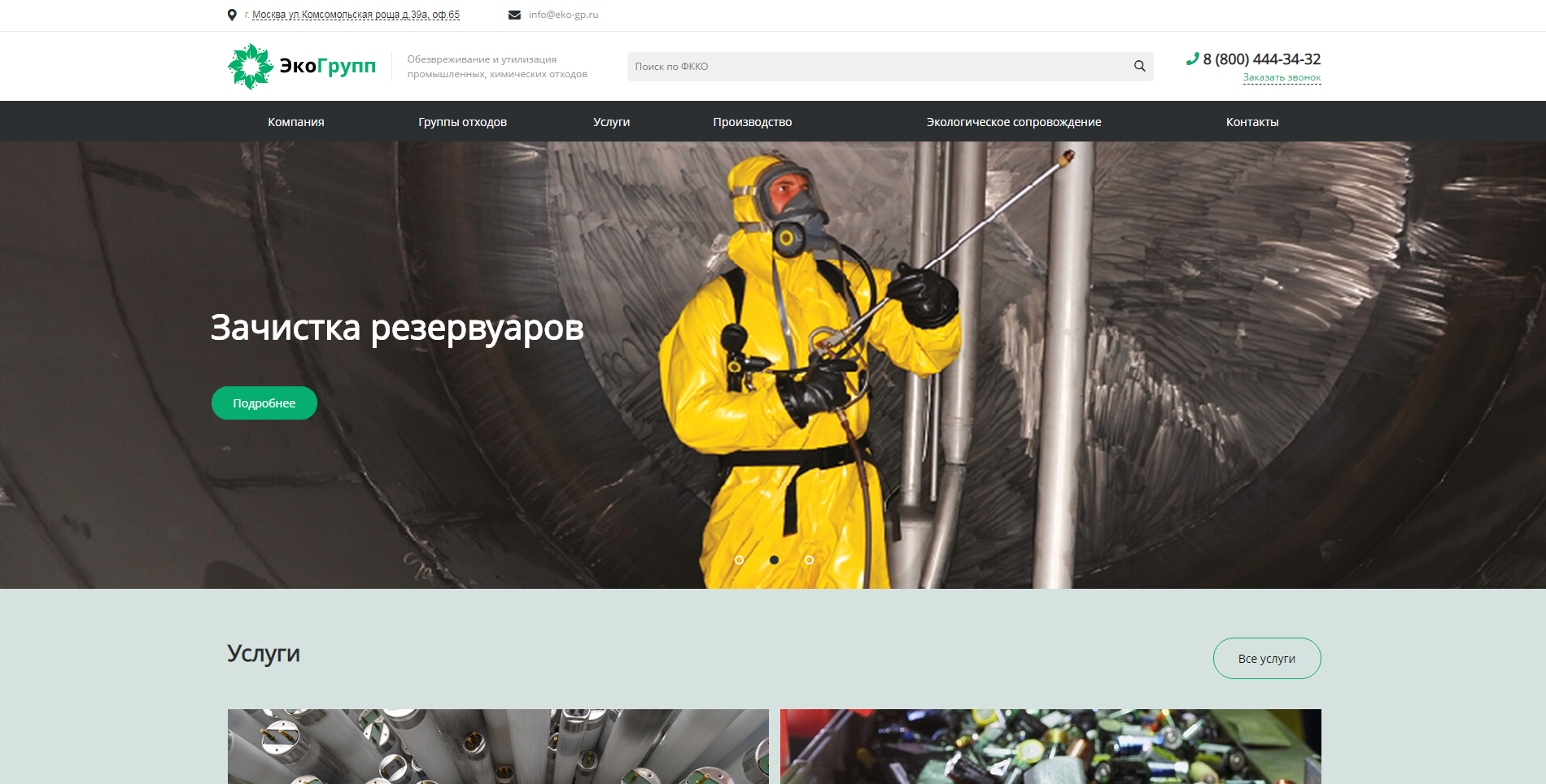
Task: Click the Услуги section heading
Action: point(264,654)
